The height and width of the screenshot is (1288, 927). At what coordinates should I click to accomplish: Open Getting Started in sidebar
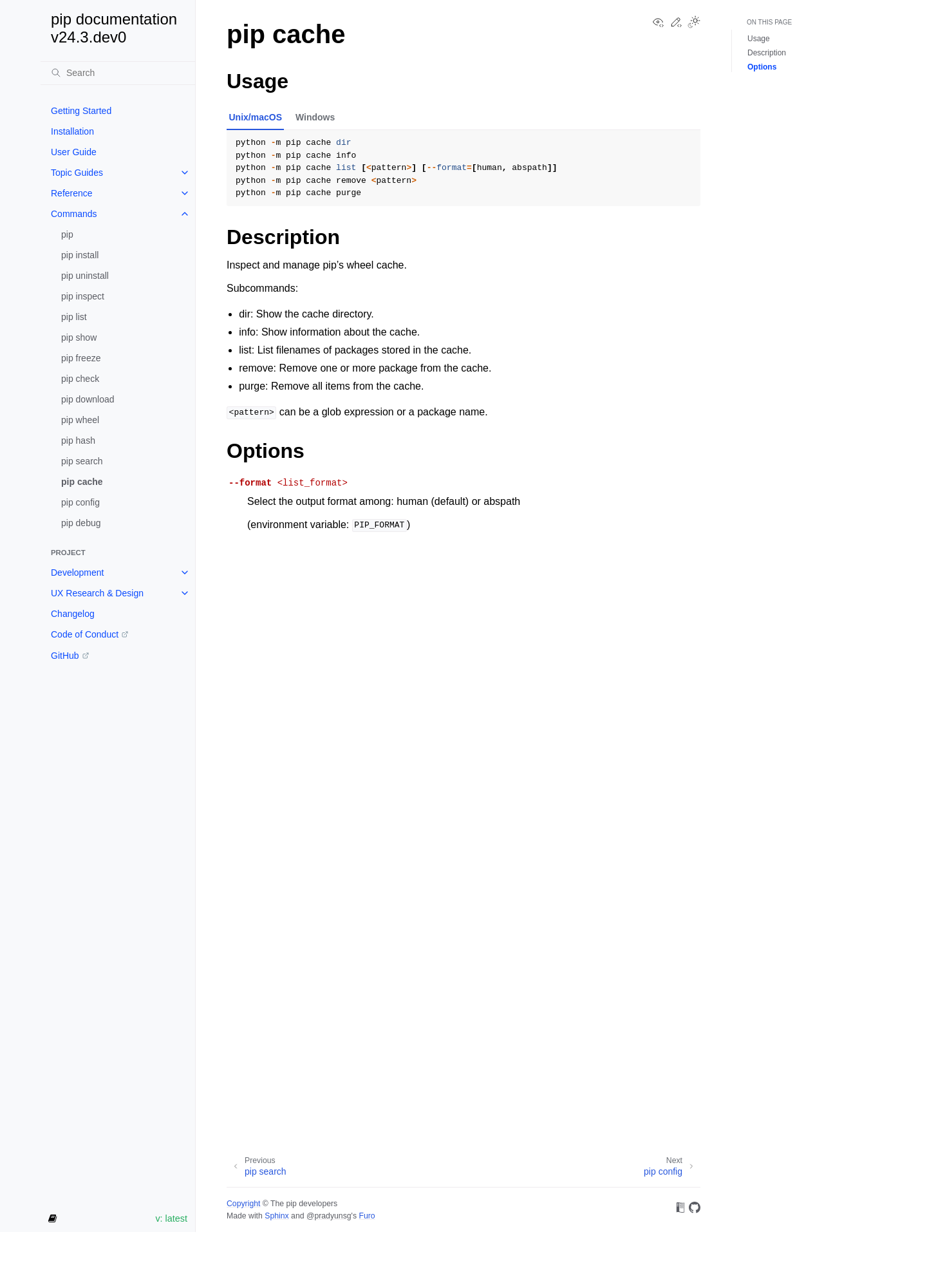(x=81, y=111)
